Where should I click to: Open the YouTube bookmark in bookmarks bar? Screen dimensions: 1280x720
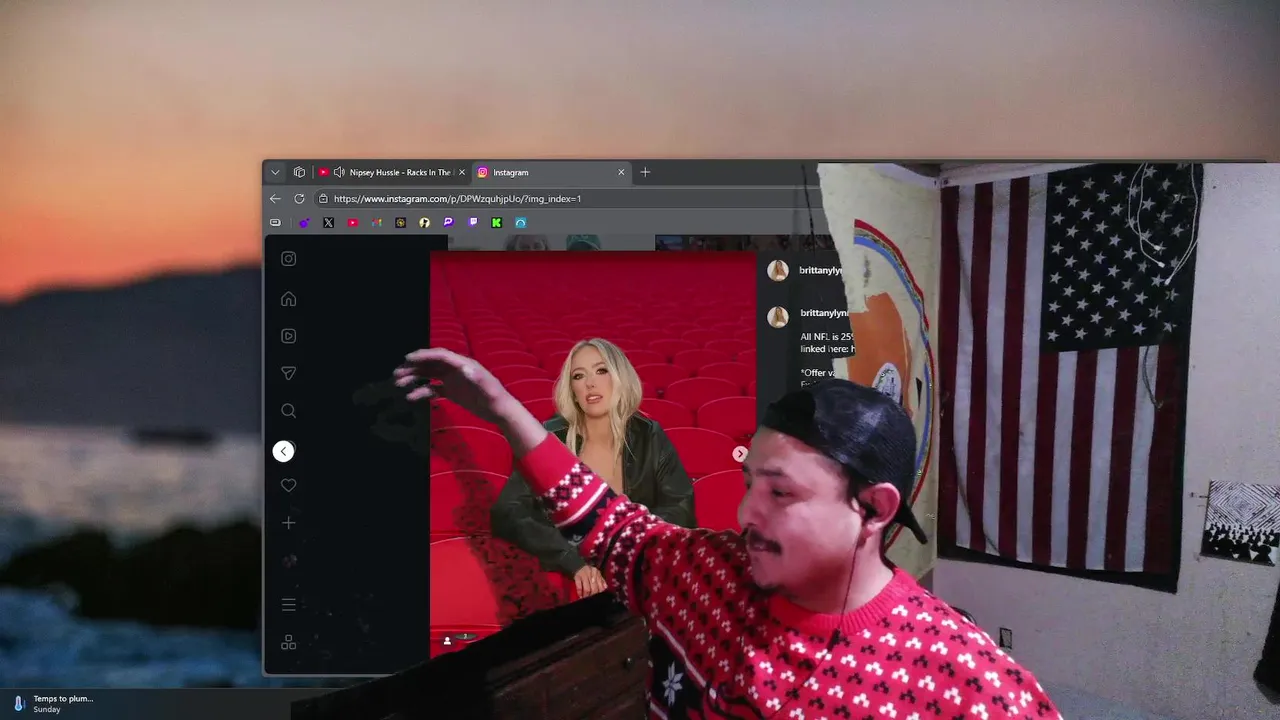pyautogui.click(x=352, y=222)
